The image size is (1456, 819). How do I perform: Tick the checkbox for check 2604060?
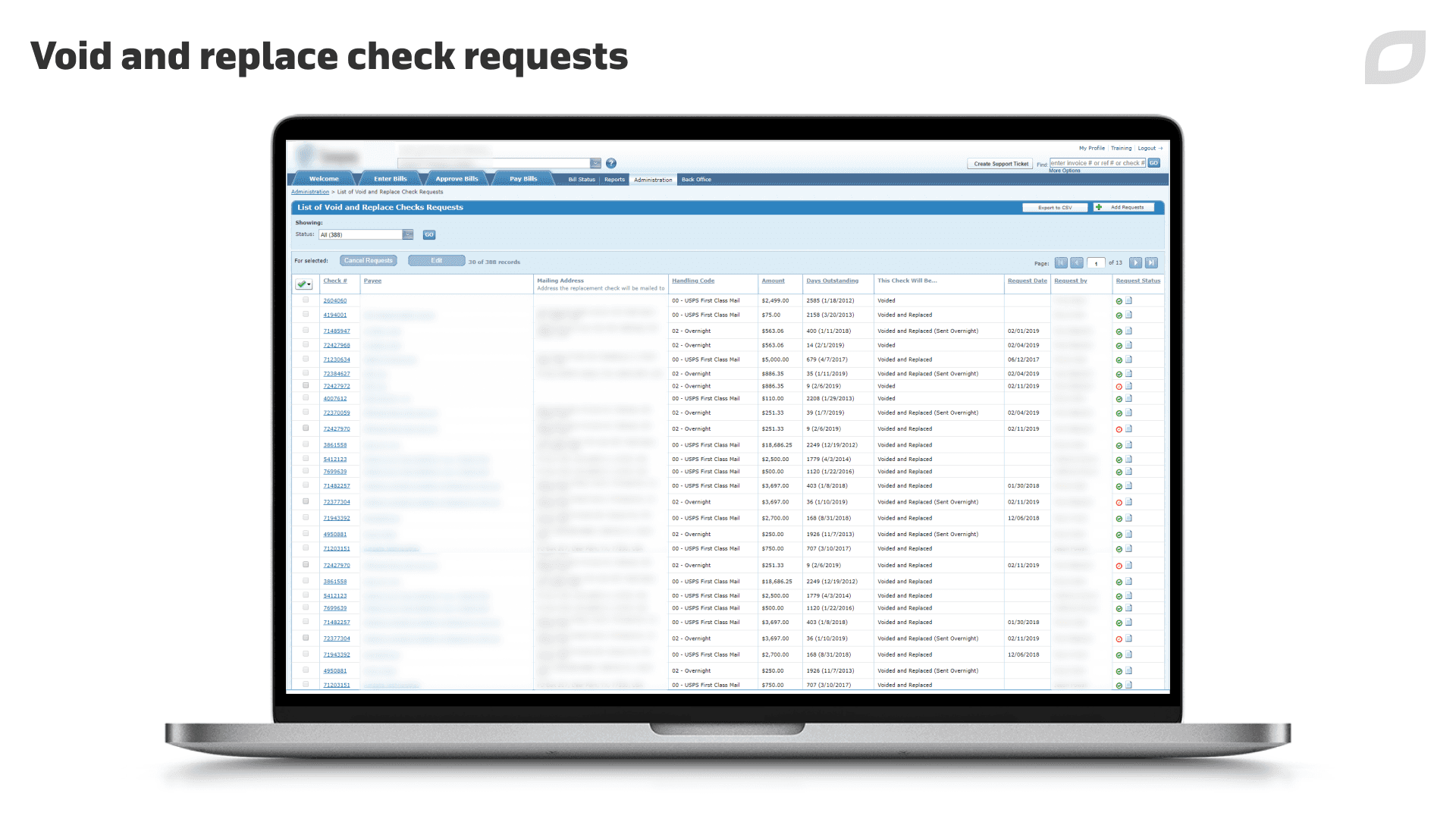[306, 300]
